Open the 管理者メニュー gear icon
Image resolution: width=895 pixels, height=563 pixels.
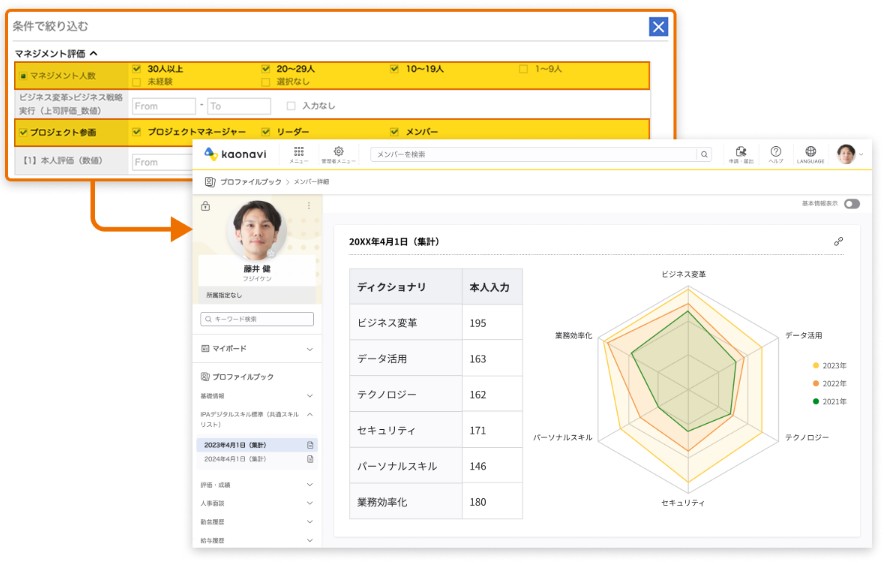tap(338, 151)
